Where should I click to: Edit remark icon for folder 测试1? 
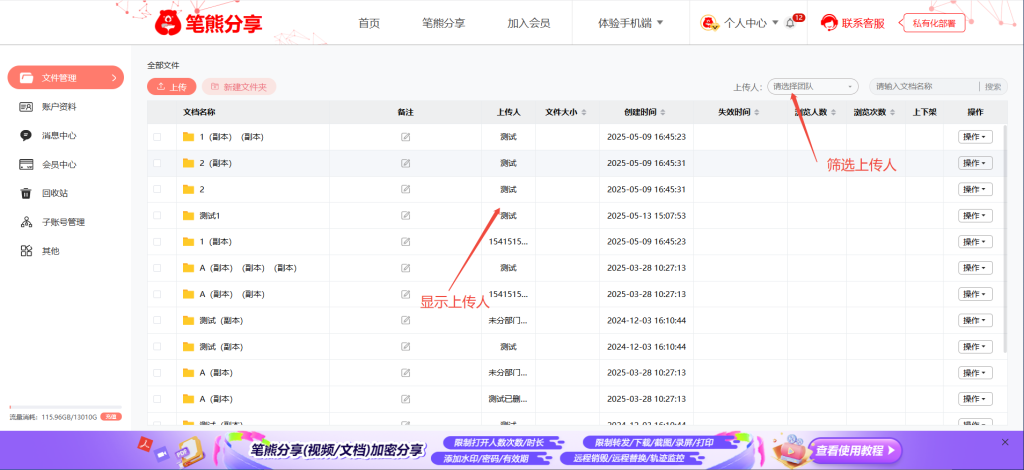(405, 215)
